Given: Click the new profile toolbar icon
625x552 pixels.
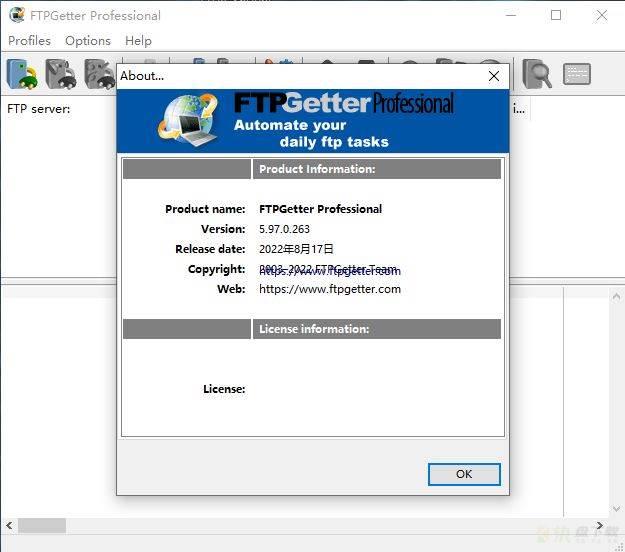Looking at the screenshot, I should tap(22, 74).
